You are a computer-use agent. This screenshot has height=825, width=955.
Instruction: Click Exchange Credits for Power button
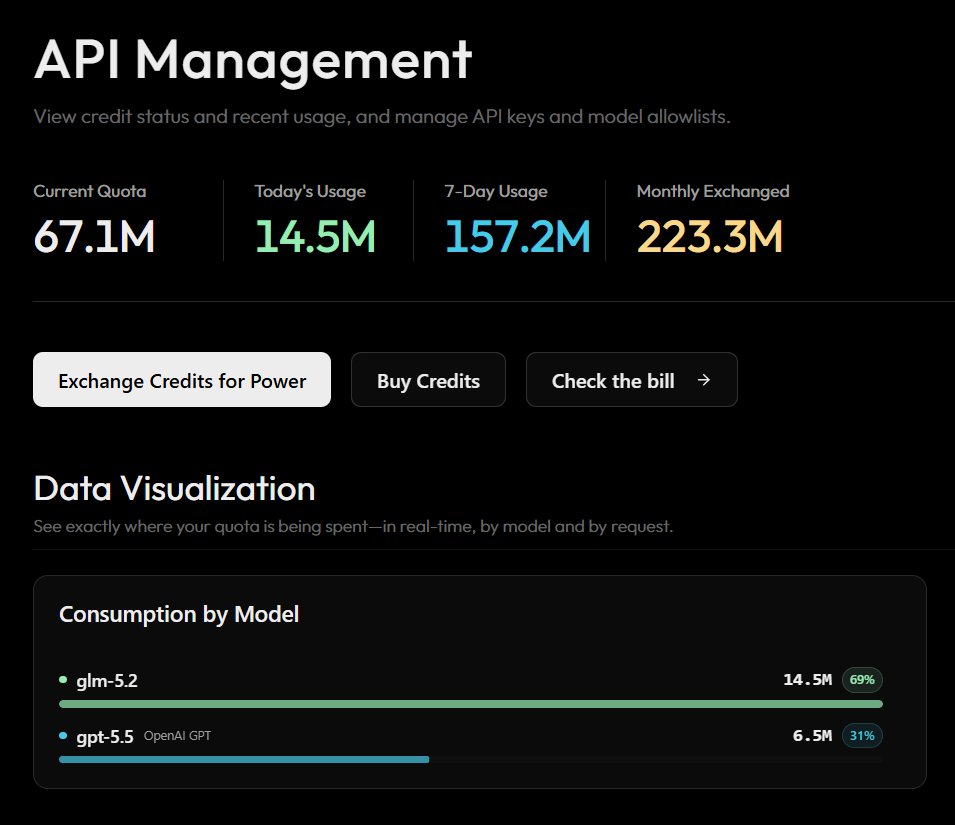[x=181, y=379]
